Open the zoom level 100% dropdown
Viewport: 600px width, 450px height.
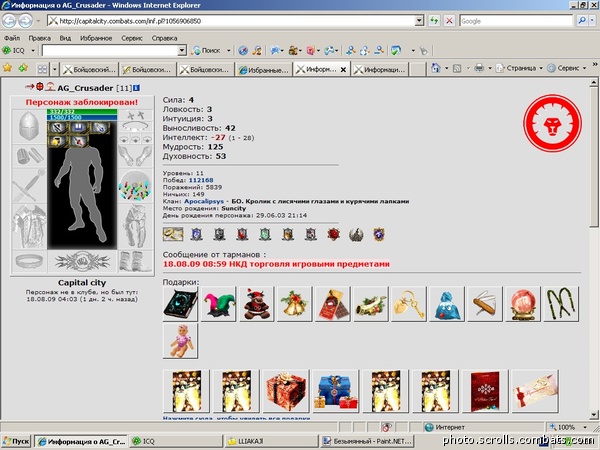585,427
